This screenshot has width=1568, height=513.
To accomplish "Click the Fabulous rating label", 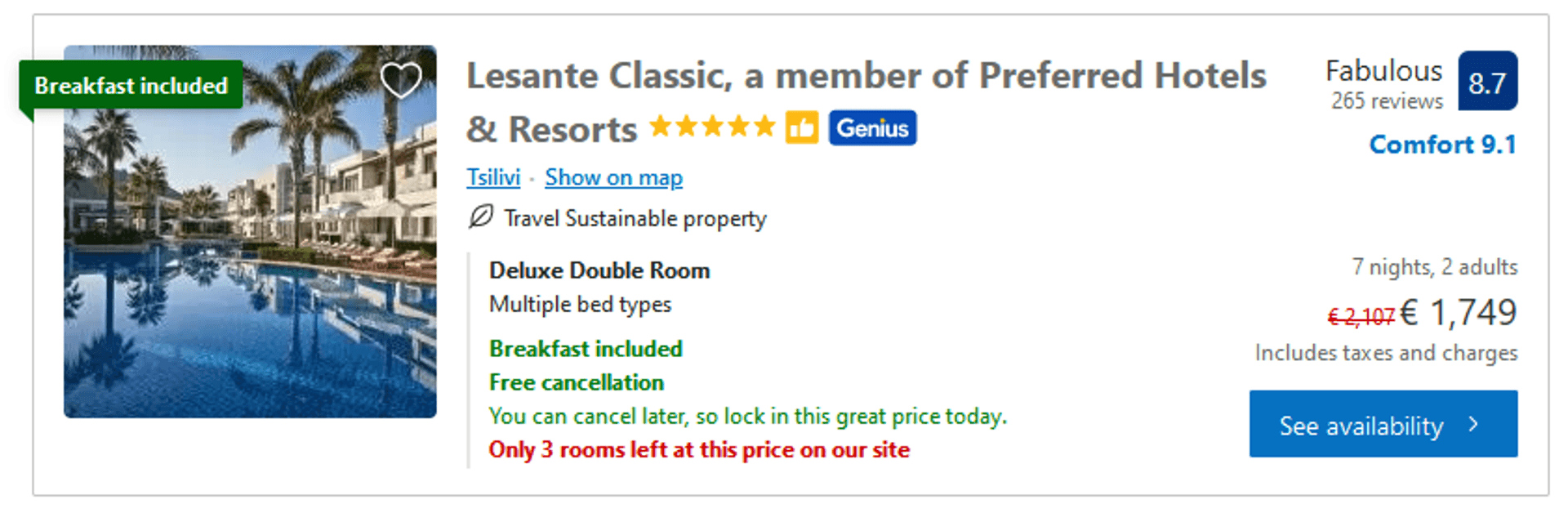I will coord(1383,71).
